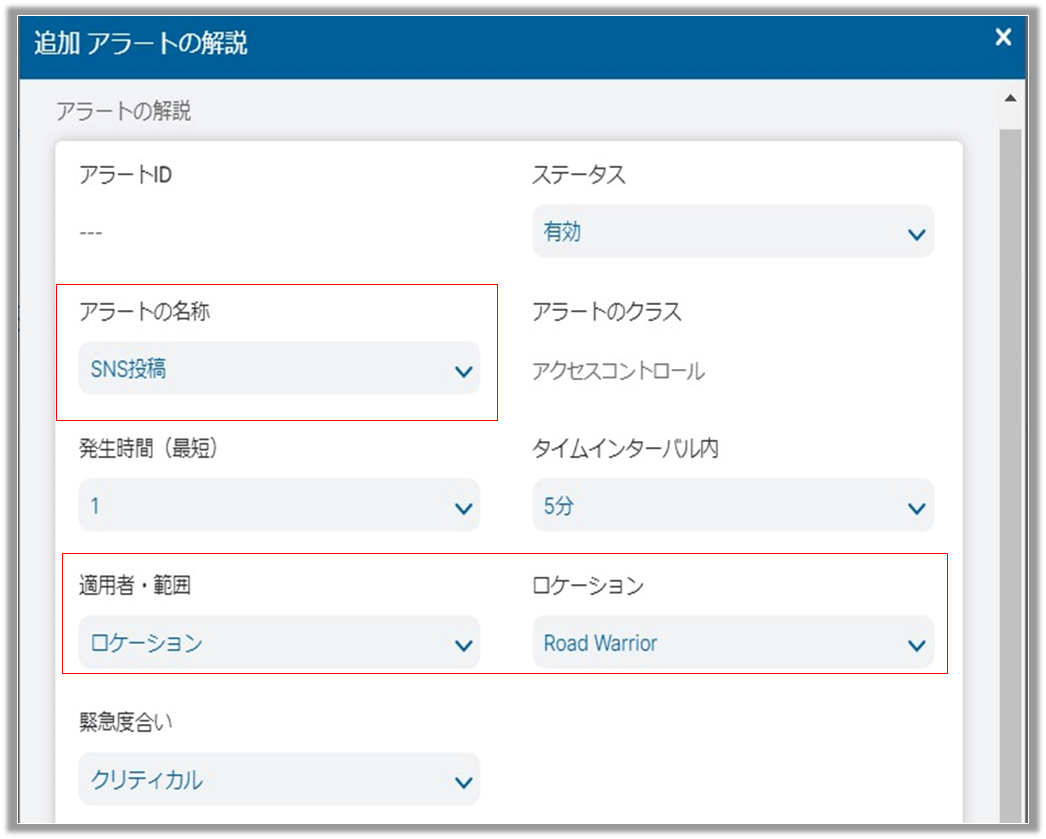This screenshot has height=839, width=1046.
Task: Click the アラートの名称 label
Action: tap(144, 311)
